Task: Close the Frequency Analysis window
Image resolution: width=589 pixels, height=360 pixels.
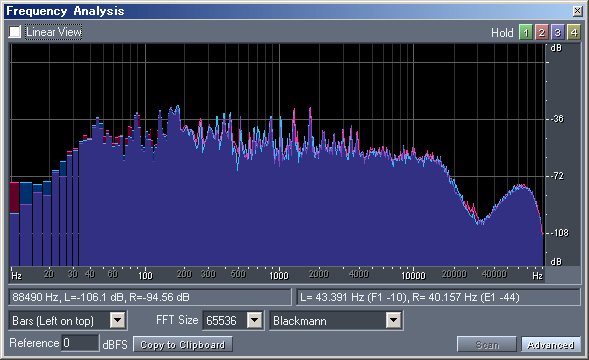Action: click(577, 11)
